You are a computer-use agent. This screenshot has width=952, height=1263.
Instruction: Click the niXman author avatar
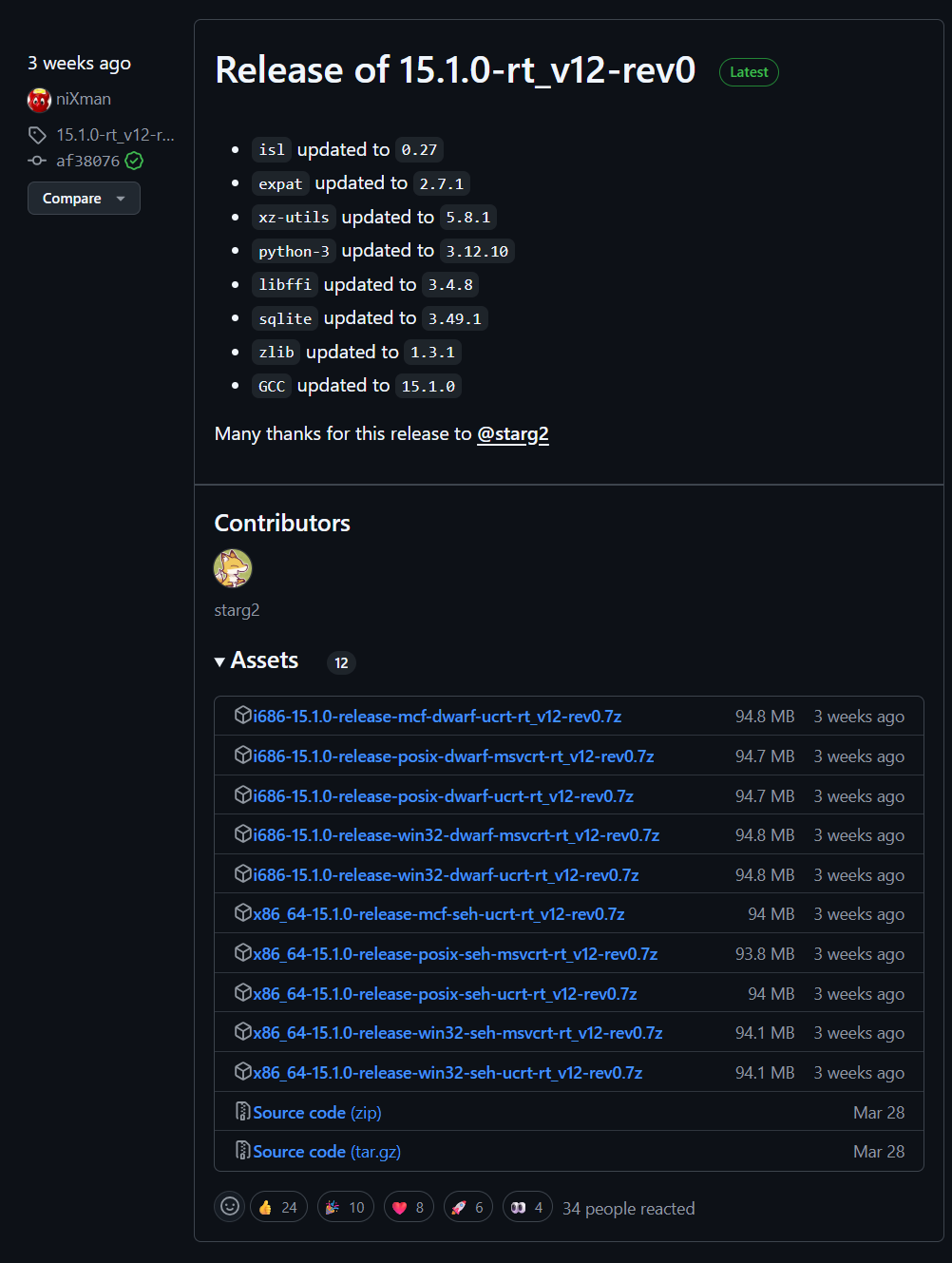coord(39,100)
